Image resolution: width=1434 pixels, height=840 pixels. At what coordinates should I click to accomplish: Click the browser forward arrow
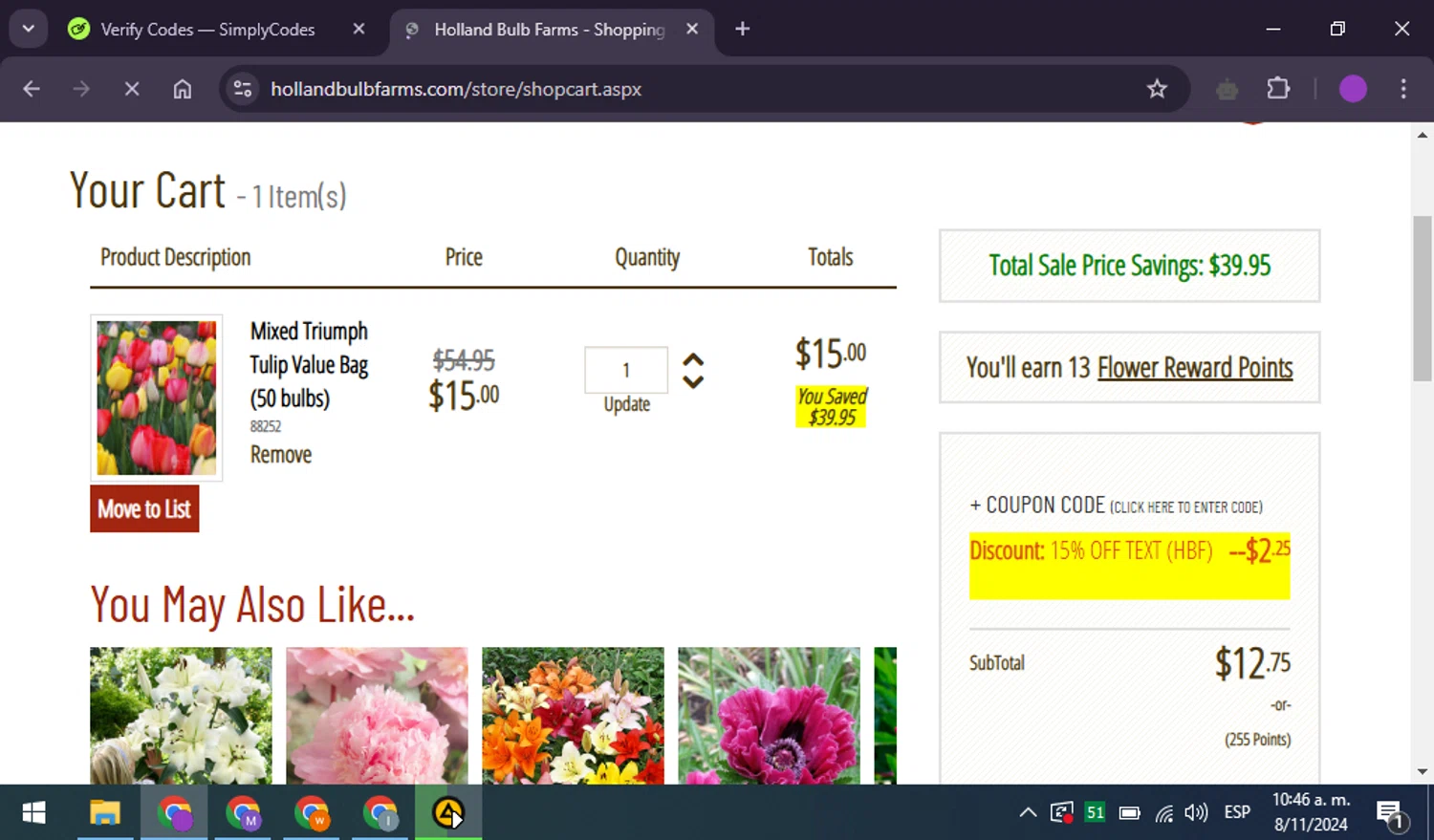[81, 89]
